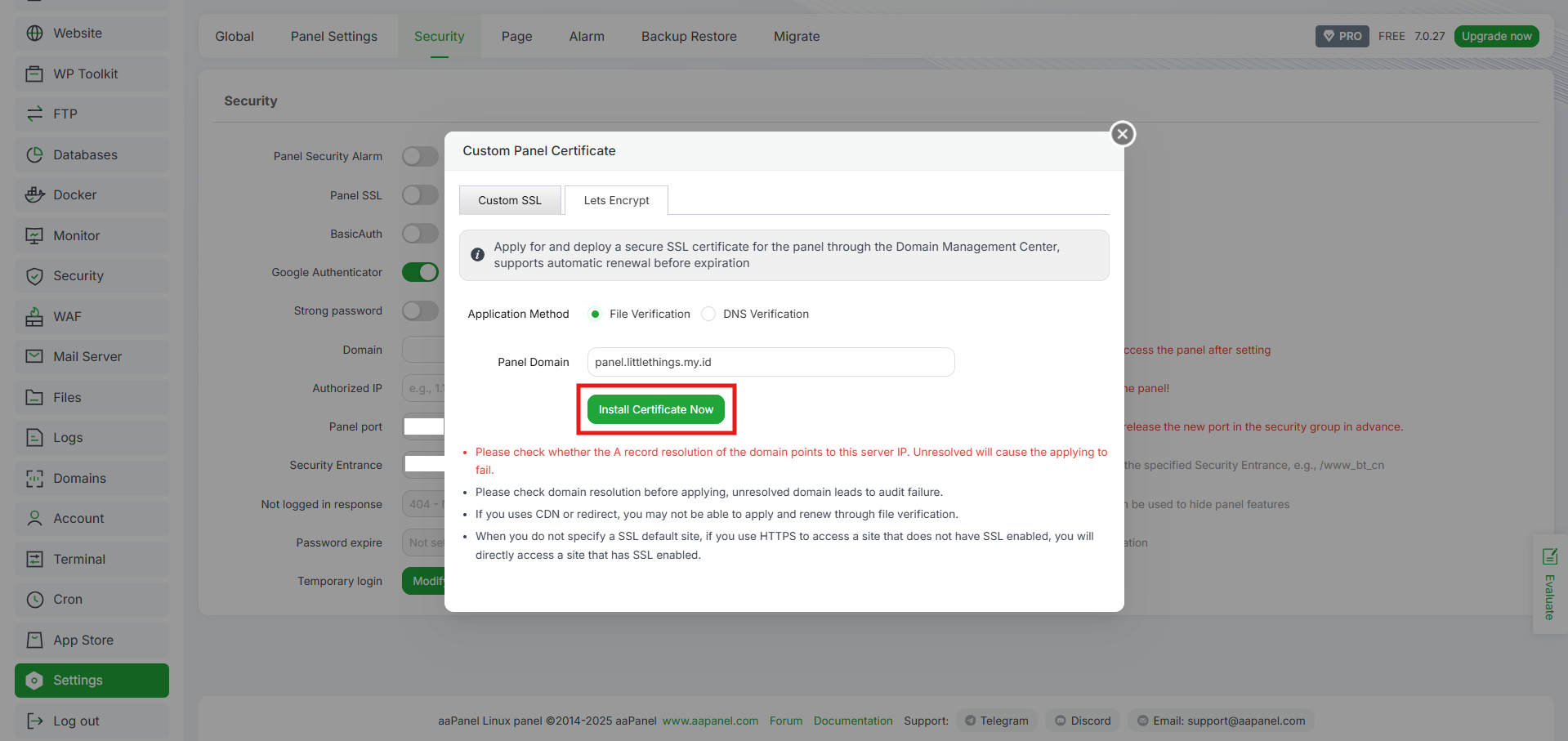The image size is (1568, 741).
Task: Open the Backup Restore tab
Action: [x=689, y=36]
